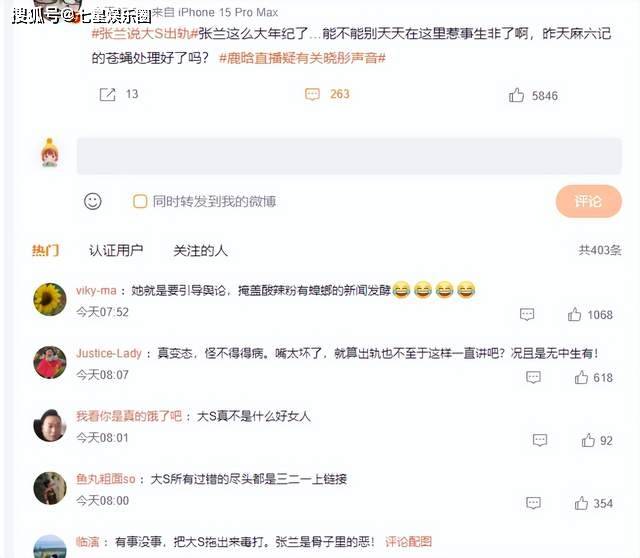The image size is (640, 558).
Task: Enable 同时转发到我的微博 checkbox
Action: (x=140, y=201)
